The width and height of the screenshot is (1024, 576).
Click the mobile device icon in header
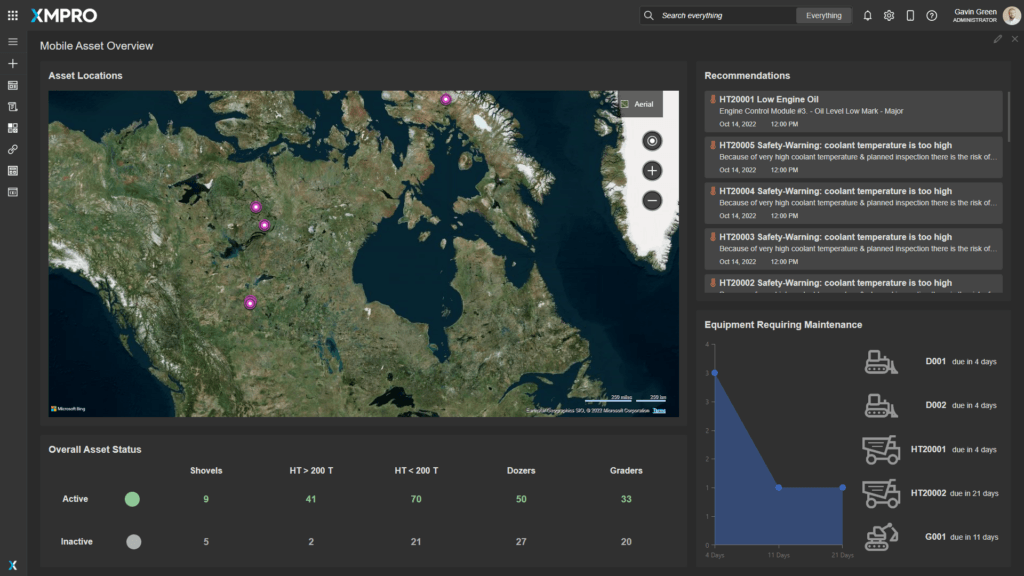(910, 16)
